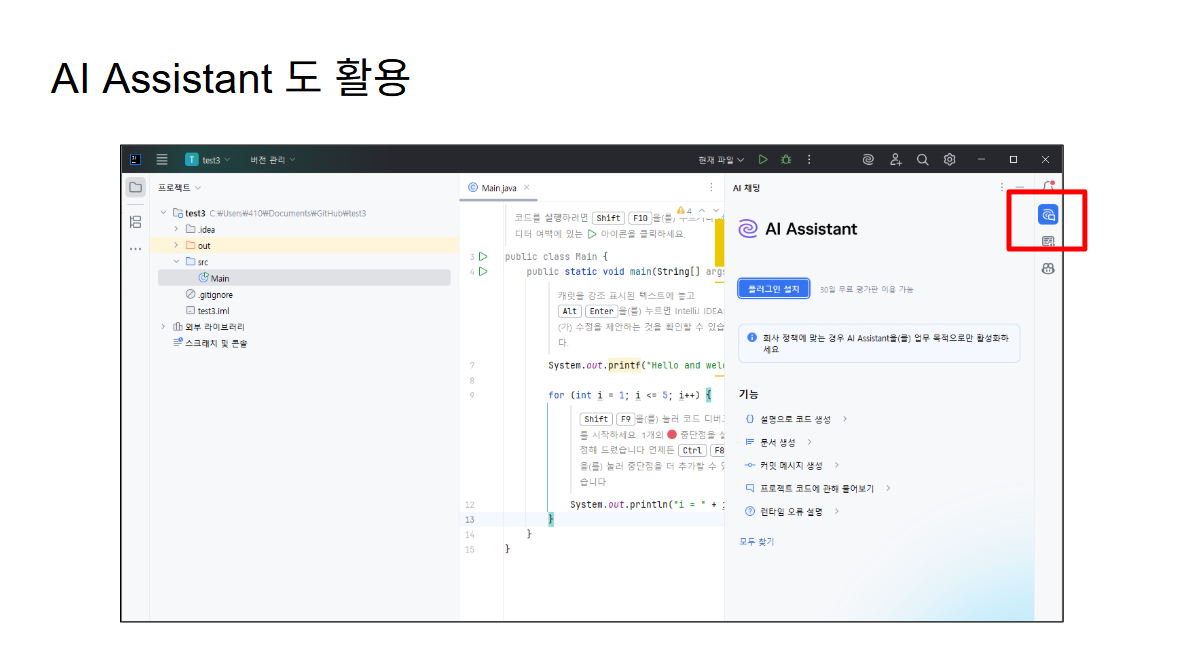Expand the out folder
This screenshot has height=654, width=1182.
pyautogui.click(x=176, y=246)
